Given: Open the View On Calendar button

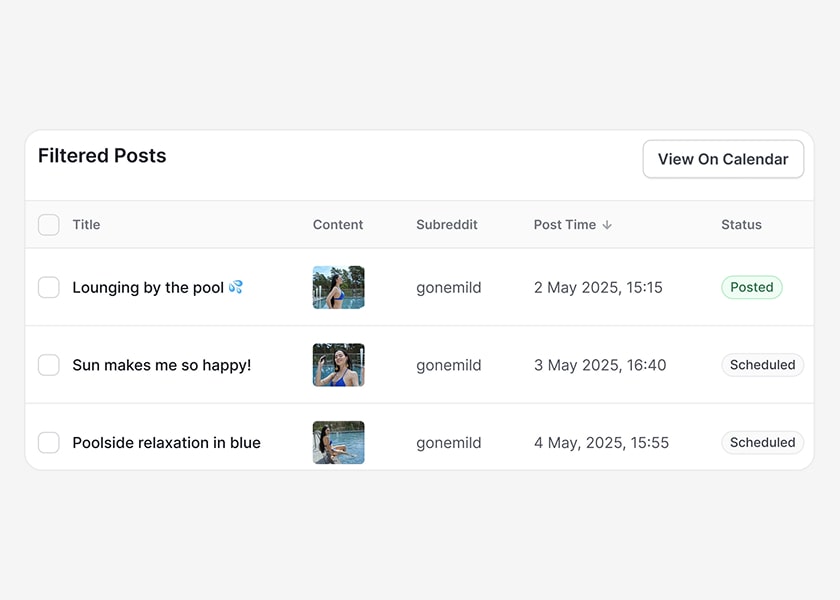Looking at the screenshot, I should 723,159.
